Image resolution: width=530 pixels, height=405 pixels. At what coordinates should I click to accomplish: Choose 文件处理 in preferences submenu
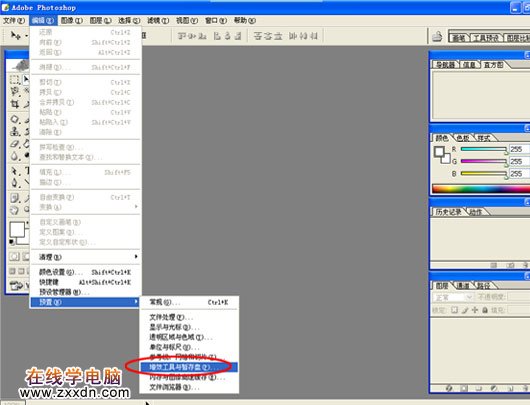tap(189, 317)
